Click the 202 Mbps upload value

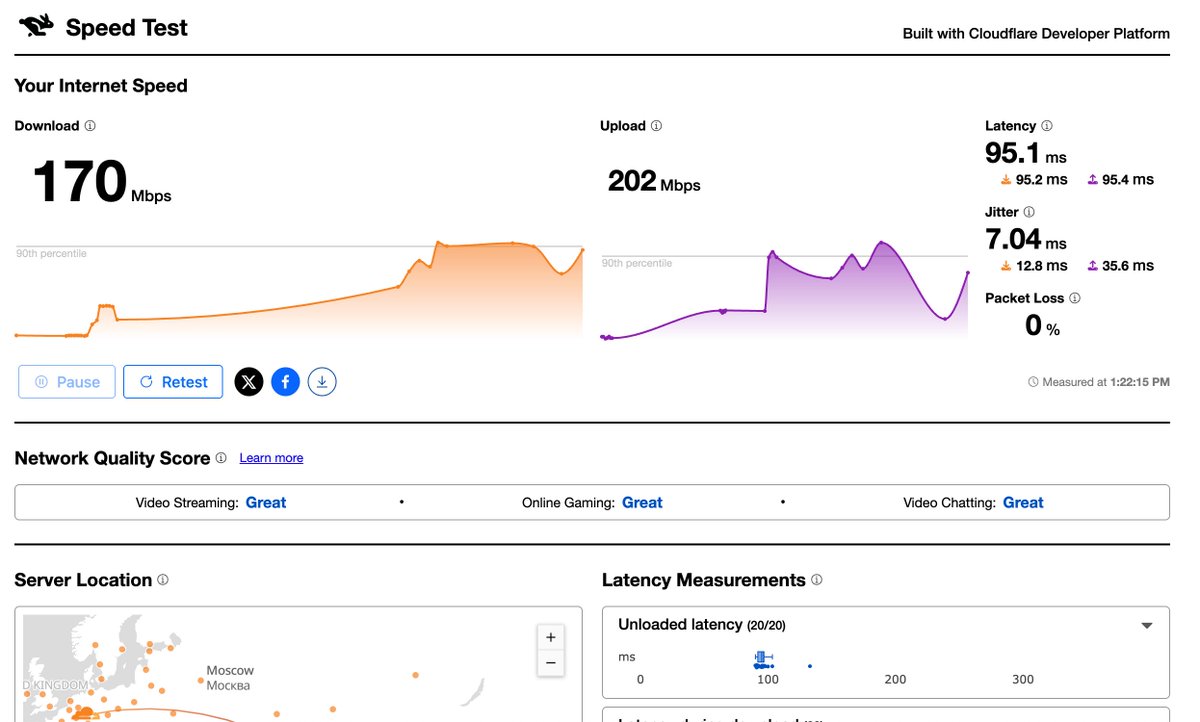coord(654,181)
